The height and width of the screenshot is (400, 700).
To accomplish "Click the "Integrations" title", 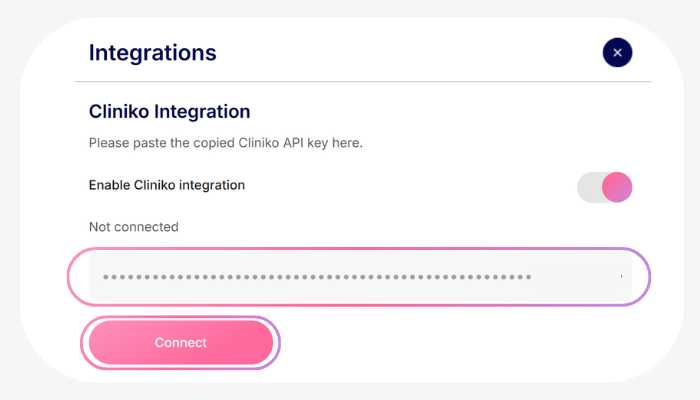I will 152,53.
